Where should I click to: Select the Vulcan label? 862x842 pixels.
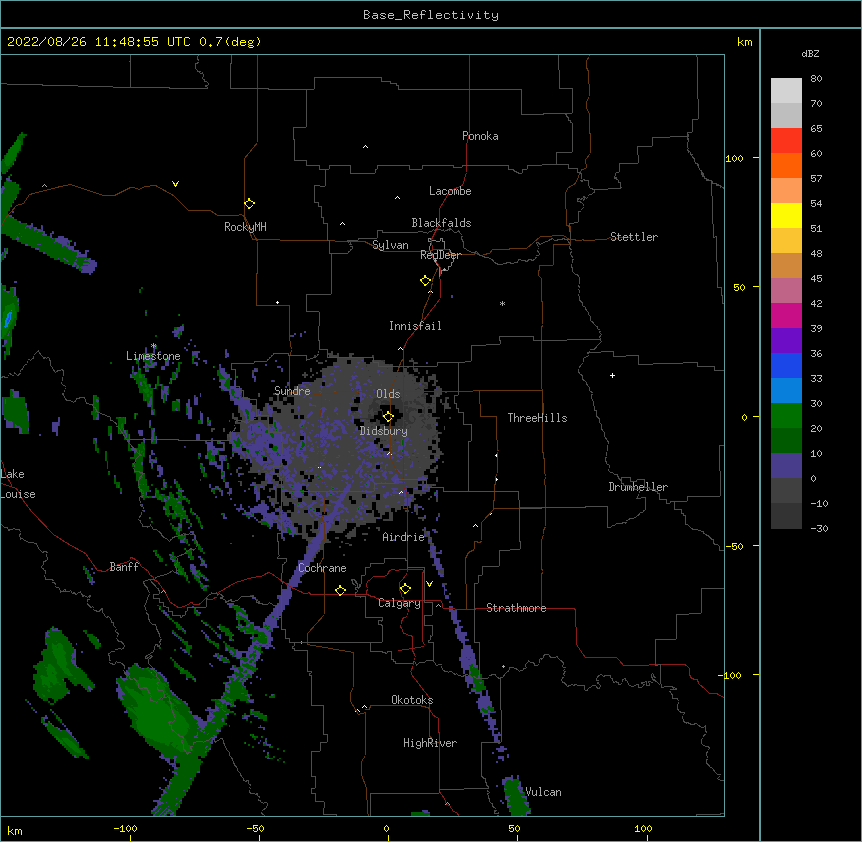click(543, 792)
